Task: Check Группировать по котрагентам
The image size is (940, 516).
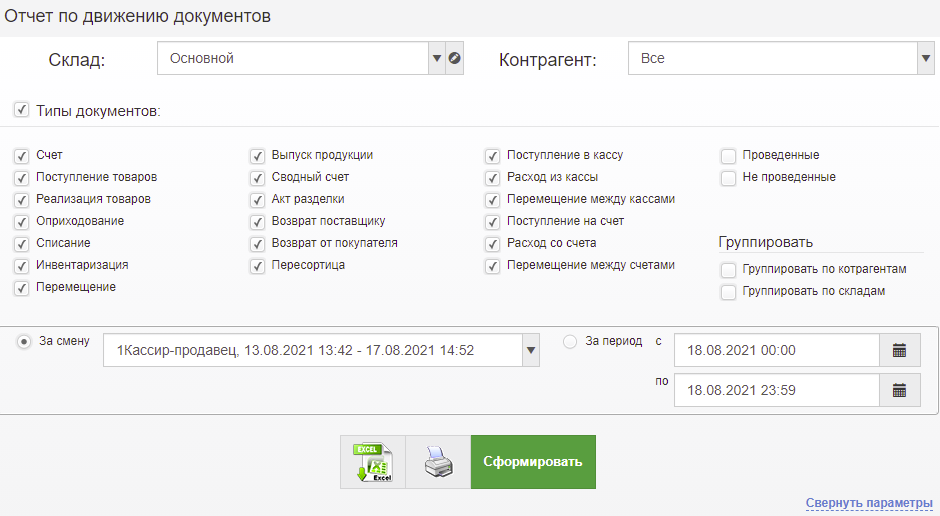Action: [x=728, y=270]
